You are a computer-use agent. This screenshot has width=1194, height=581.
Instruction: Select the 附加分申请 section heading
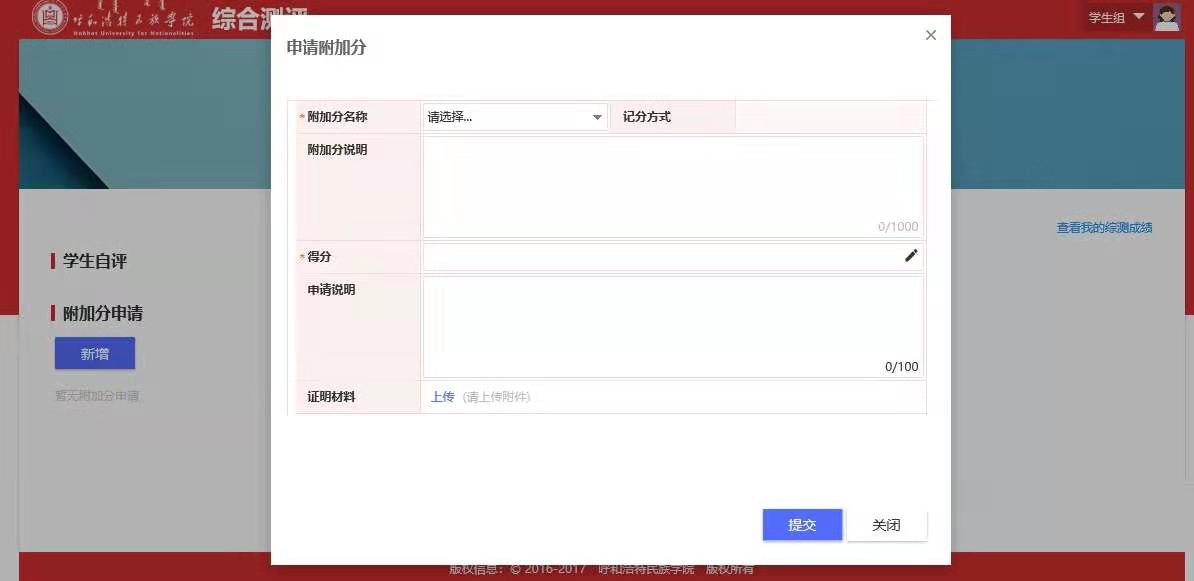pos(102,313)
